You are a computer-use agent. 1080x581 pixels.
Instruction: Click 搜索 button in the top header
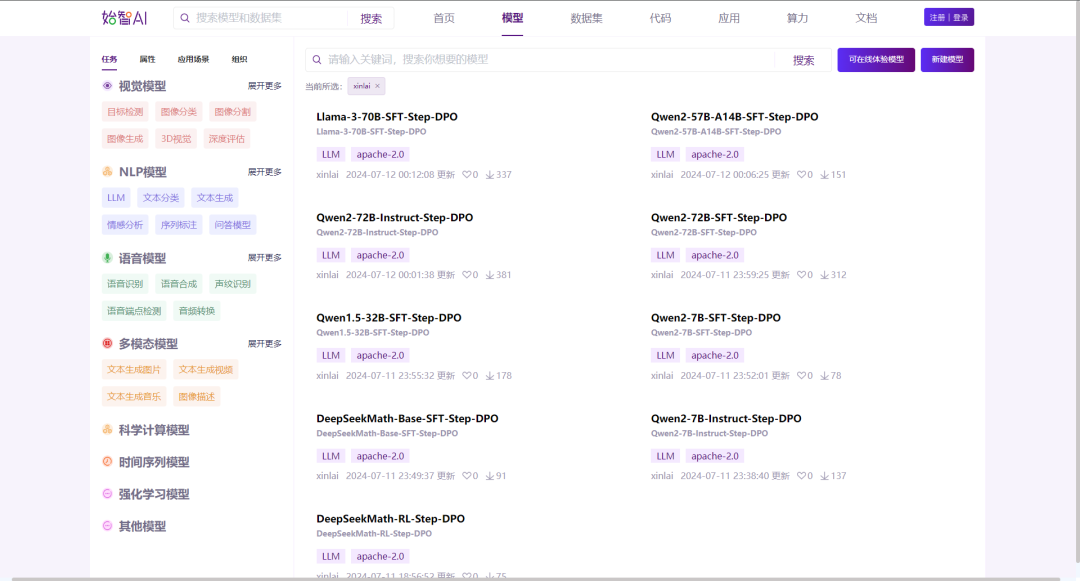(x=371, y=19)
